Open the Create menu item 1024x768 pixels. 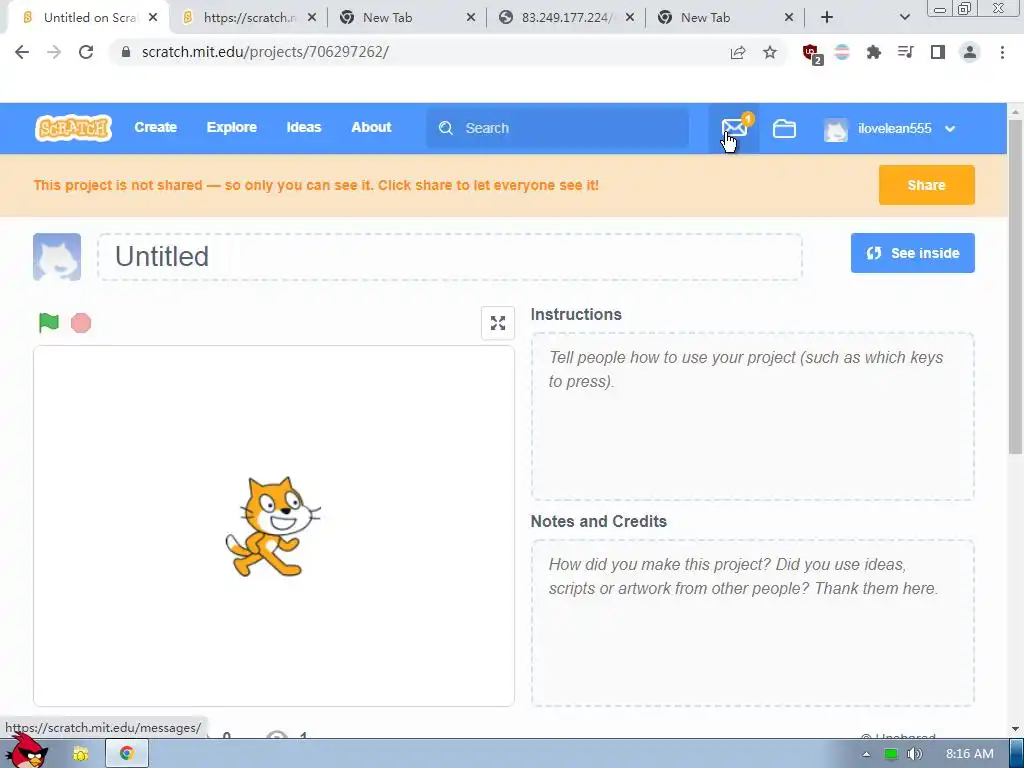click(x=155, y=127)
